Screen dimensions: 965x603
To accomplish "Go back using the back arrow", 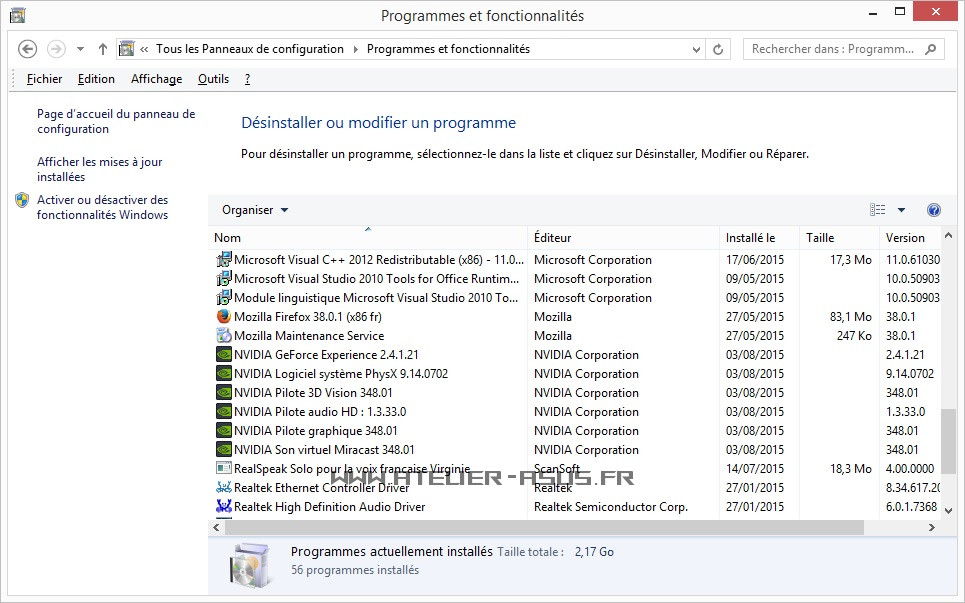I will click(28, 49).
